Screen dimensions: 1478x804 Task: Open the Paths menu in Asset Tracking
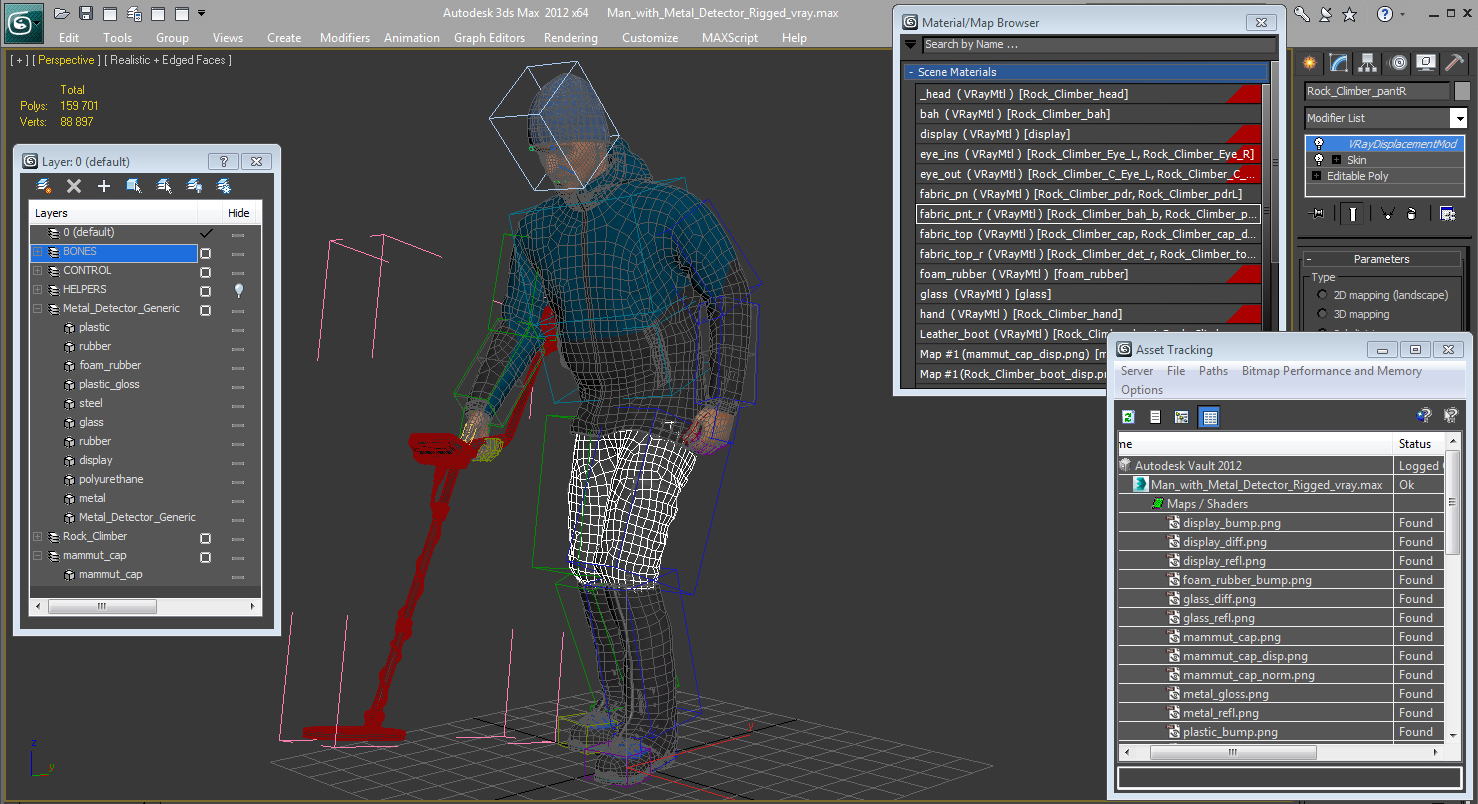(x=1213, y=371)
